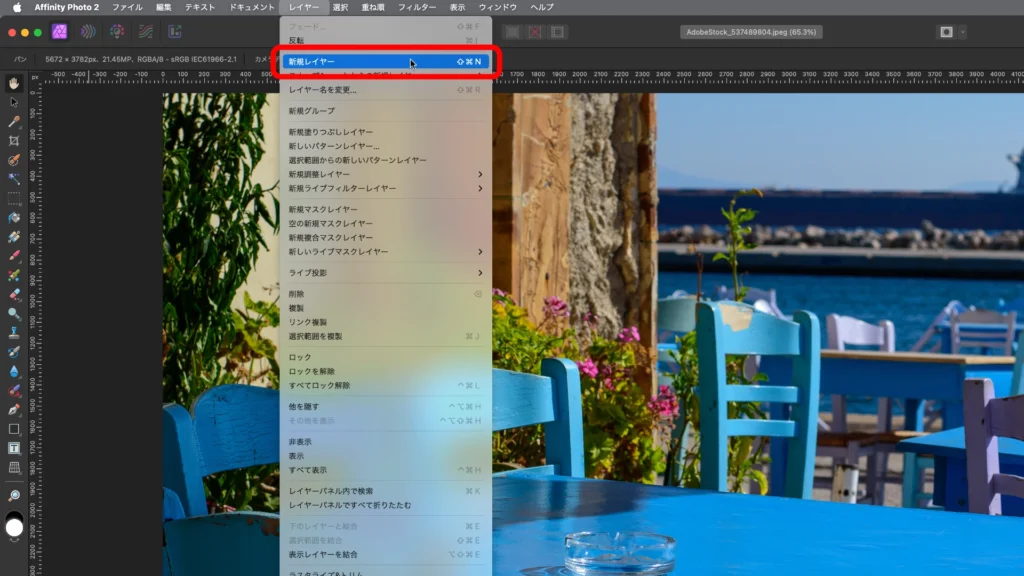Switch to the Photo Persona icon
1024x576 pixels.
coord(59,32)
